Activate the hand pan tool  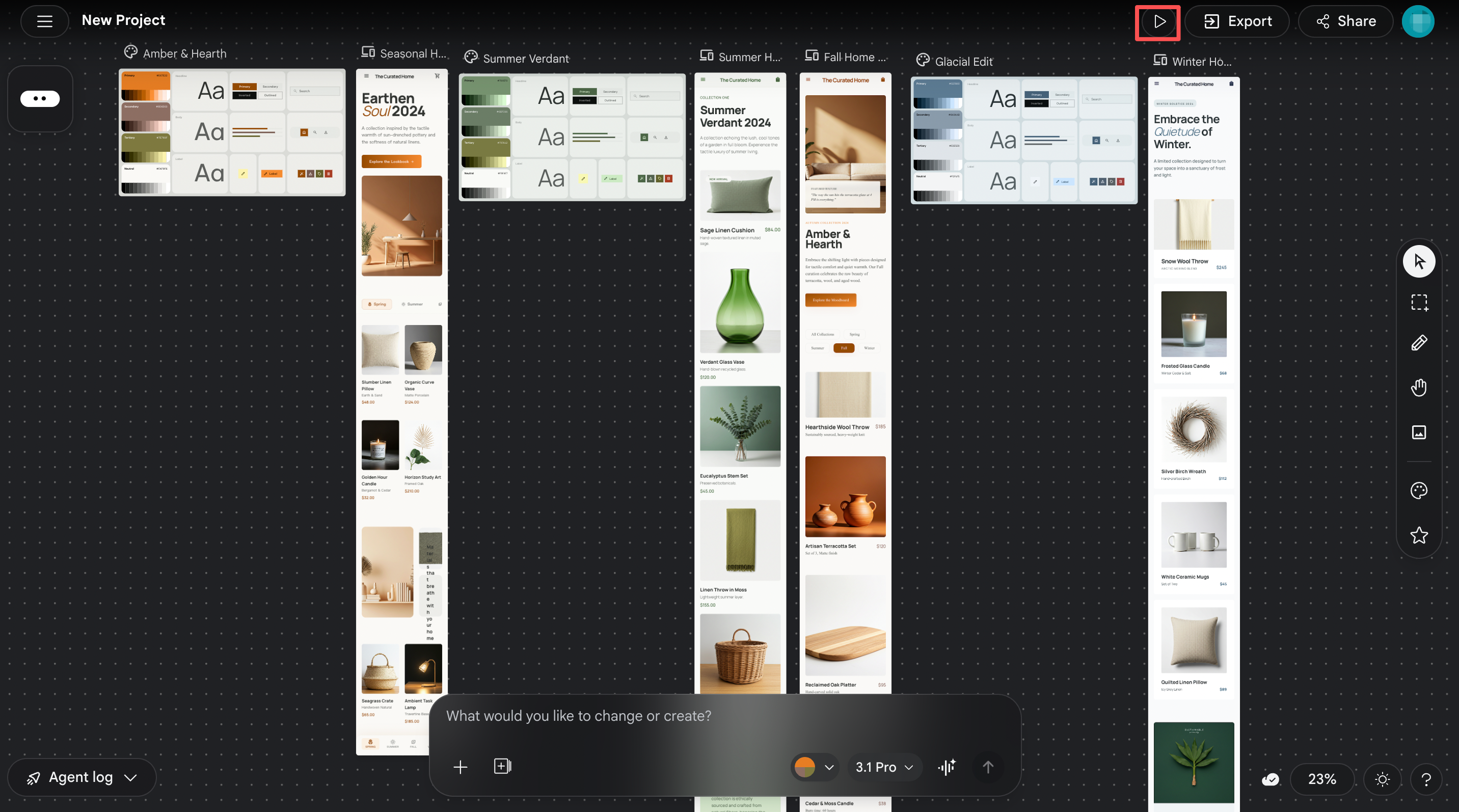point(1419,388)
